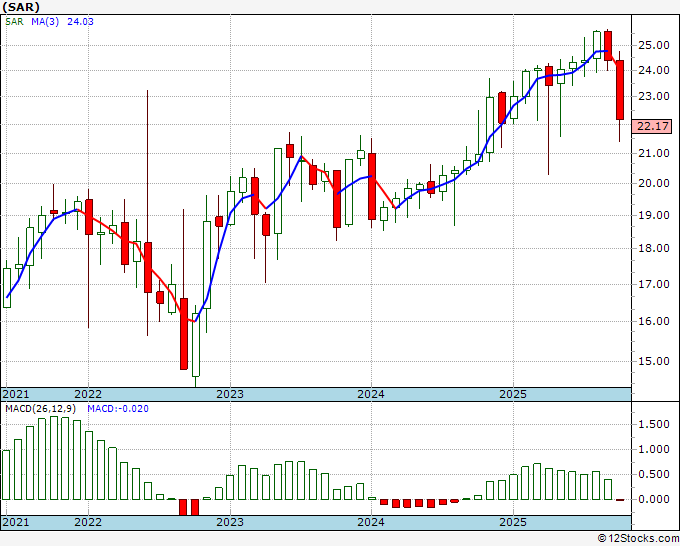Select the moving average value 24.03
Image resolution: width=680 pixels, height=546 pixels.
click(x=80, y=22)
